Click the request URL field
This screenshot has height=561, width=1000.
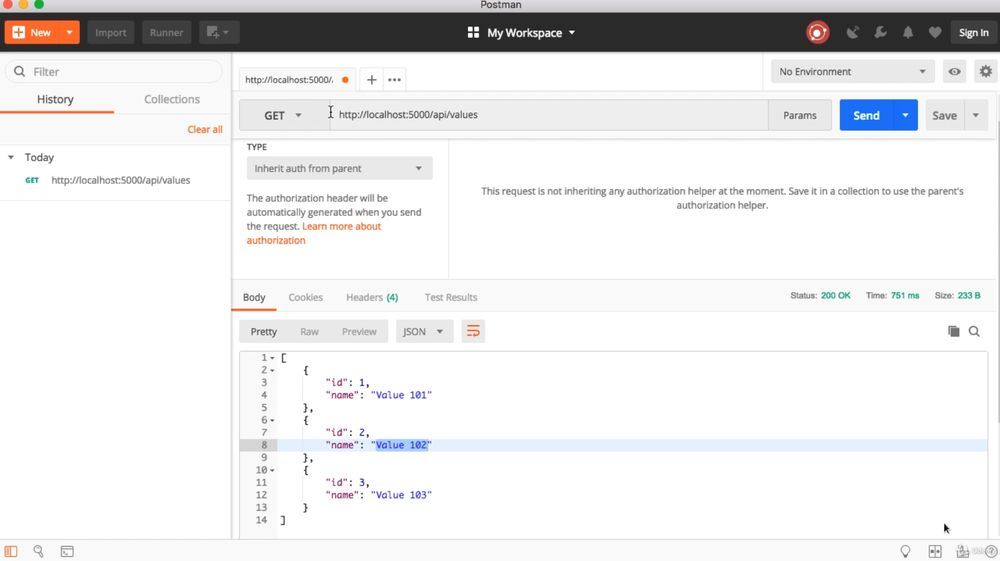pyautogui.click(x=550, y=115)
